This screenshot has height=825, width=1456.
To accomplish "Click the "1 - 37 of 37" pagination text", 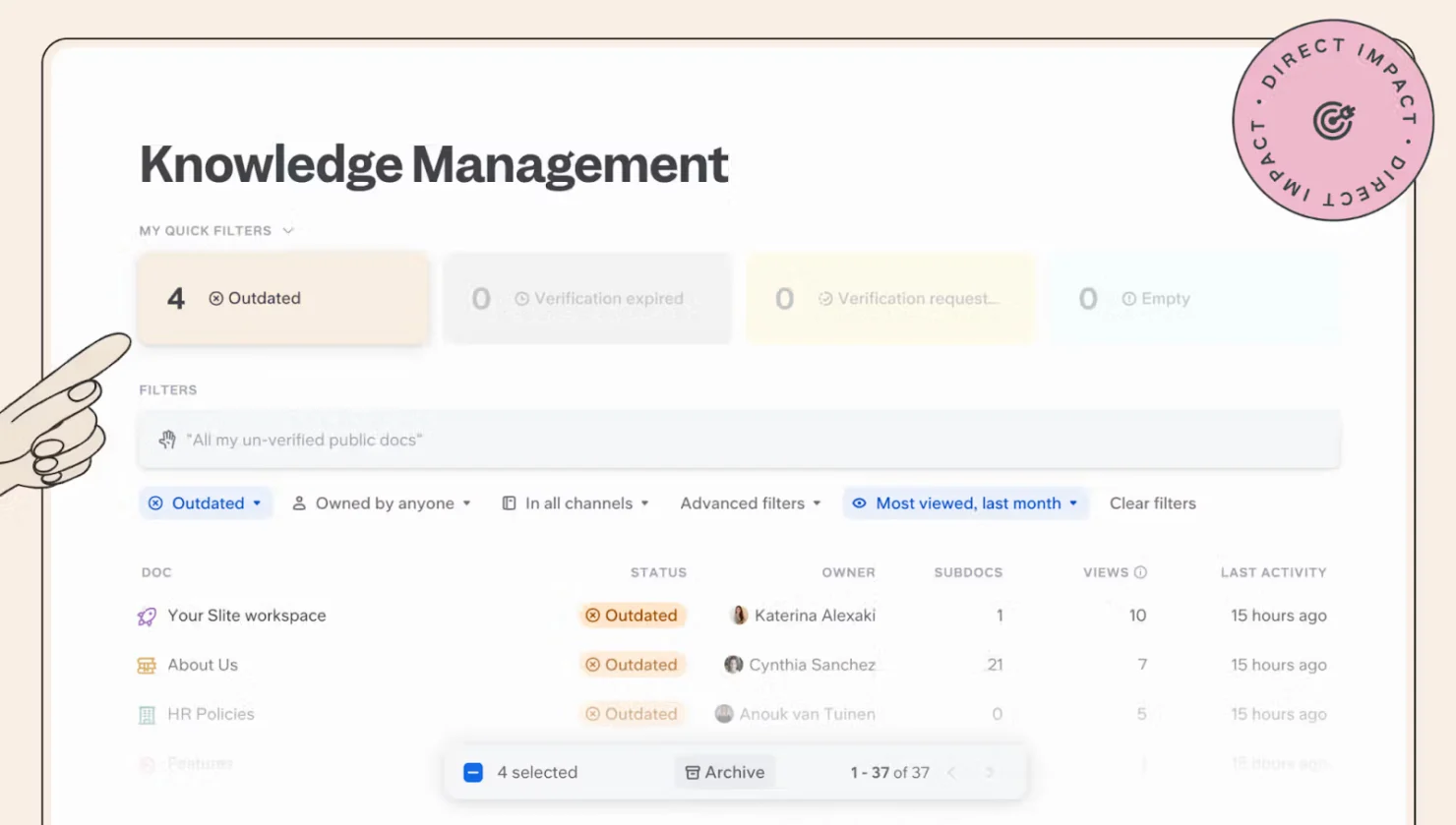I will click(x=890, y=773).
